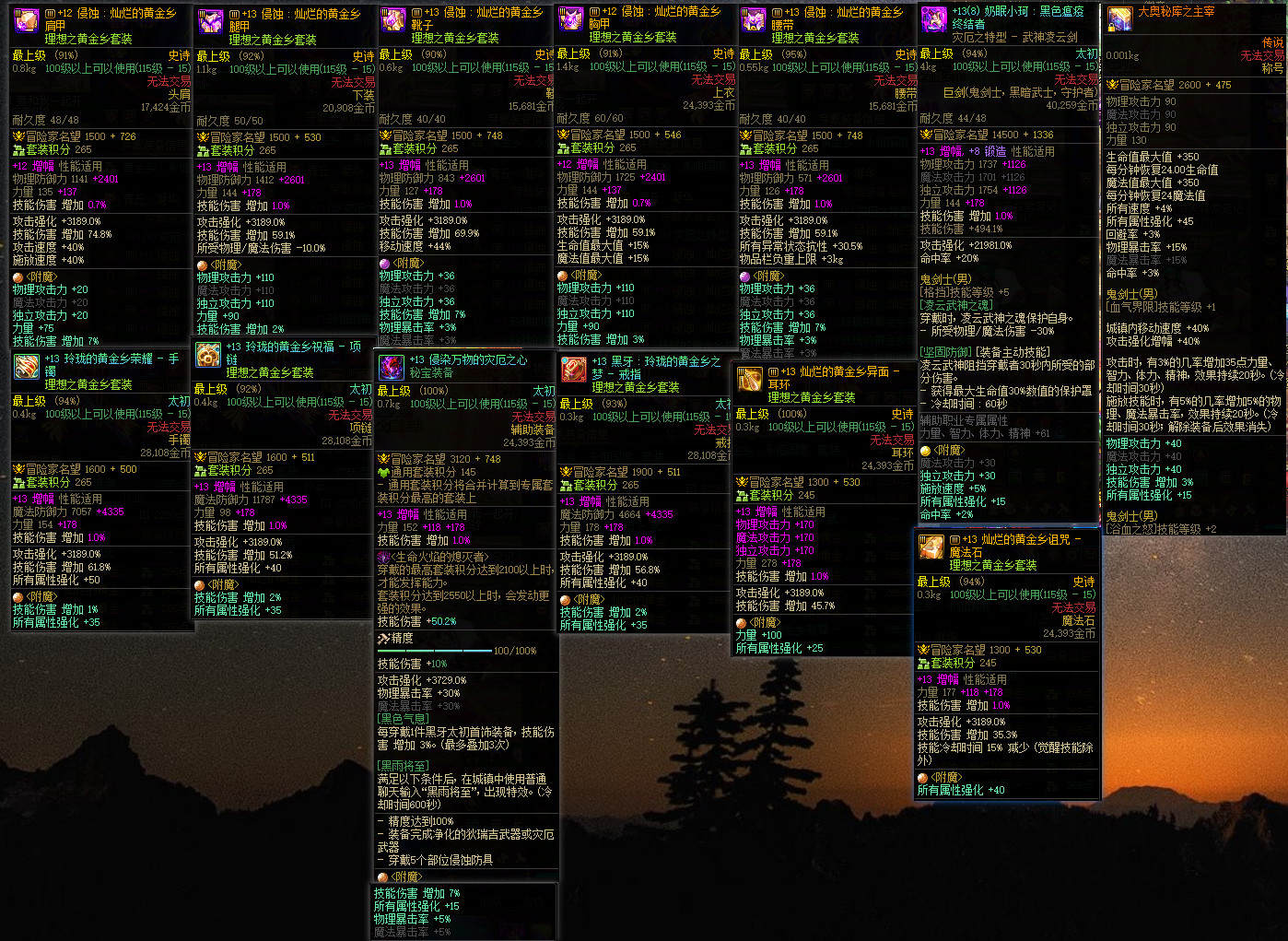Click the text [血气界限]技能等级 +1
The image size is (1288, 941).
point(1161,307)
